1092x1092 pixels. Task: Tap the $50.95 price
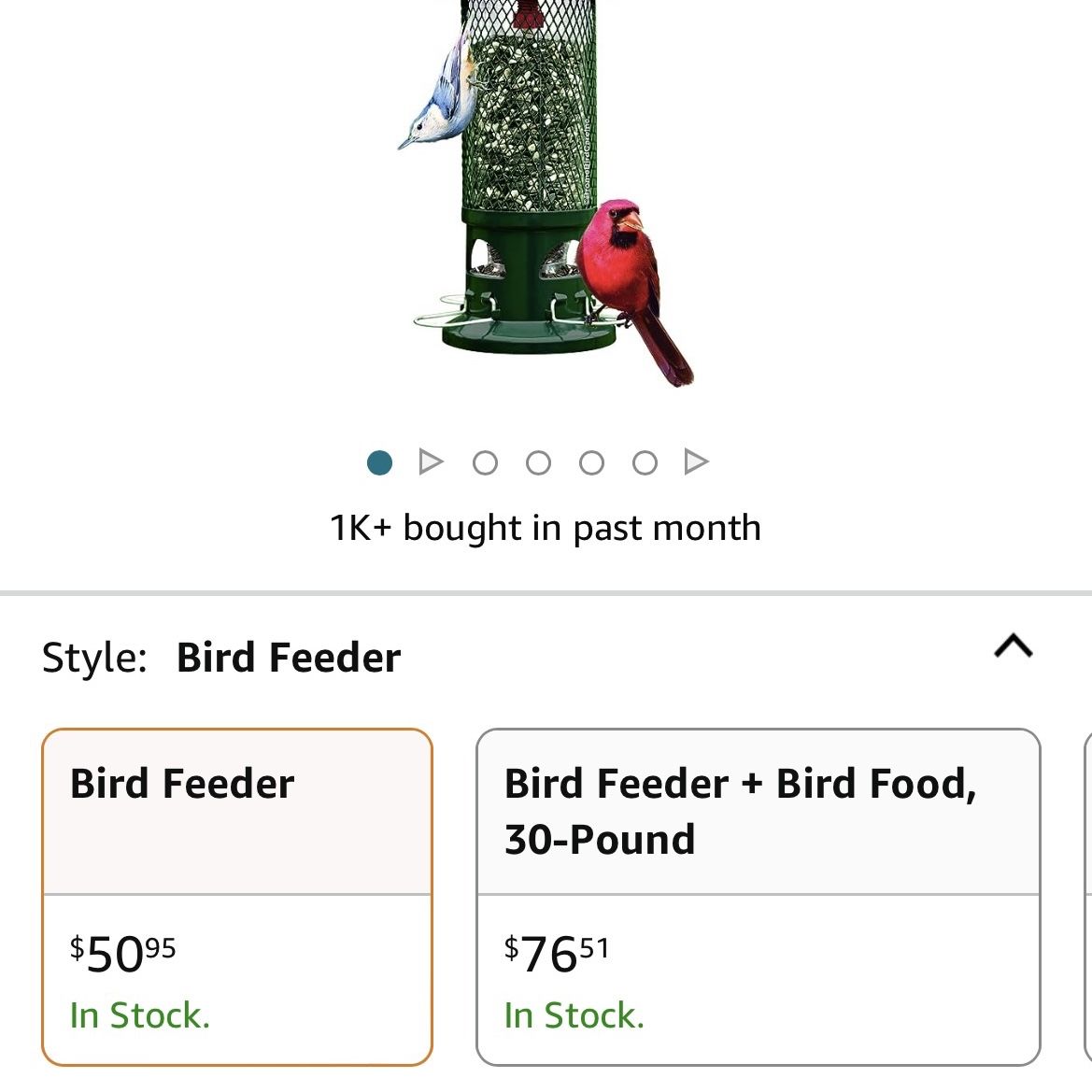tap(123, 954)
